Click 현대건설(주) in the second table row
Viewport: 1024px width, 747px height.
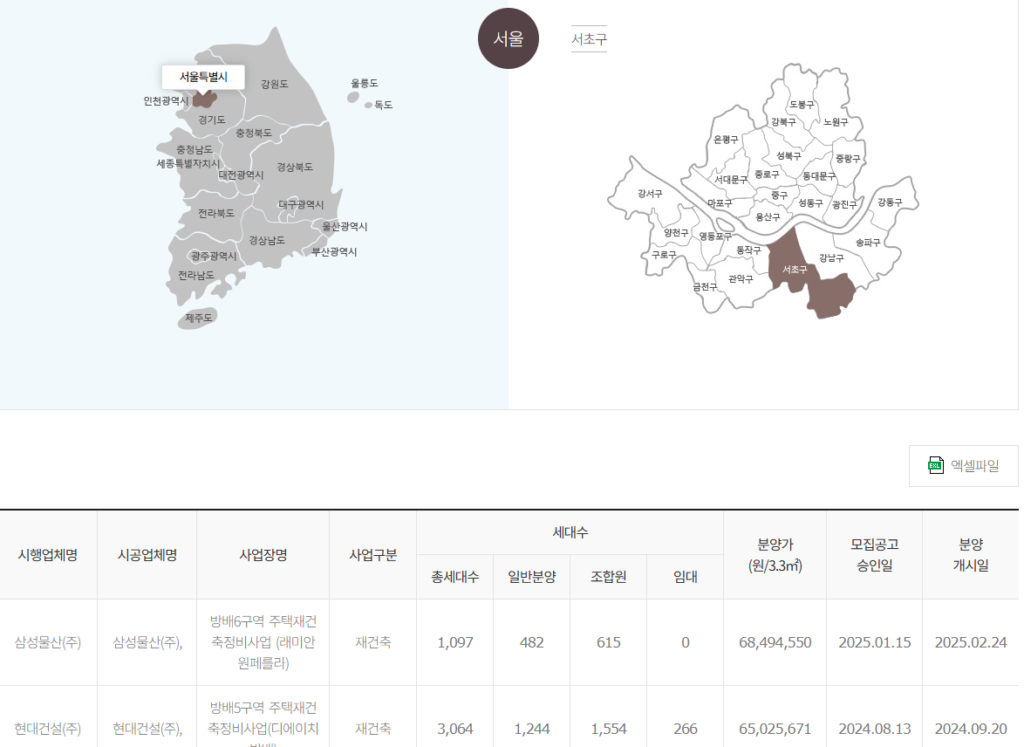pyautogui.click(x=48, y=727)
